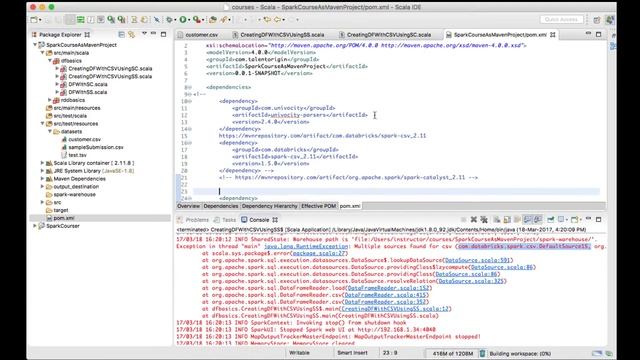Select DFWithSS.scala in the tree
640x360 pixels.
(88, 92)
